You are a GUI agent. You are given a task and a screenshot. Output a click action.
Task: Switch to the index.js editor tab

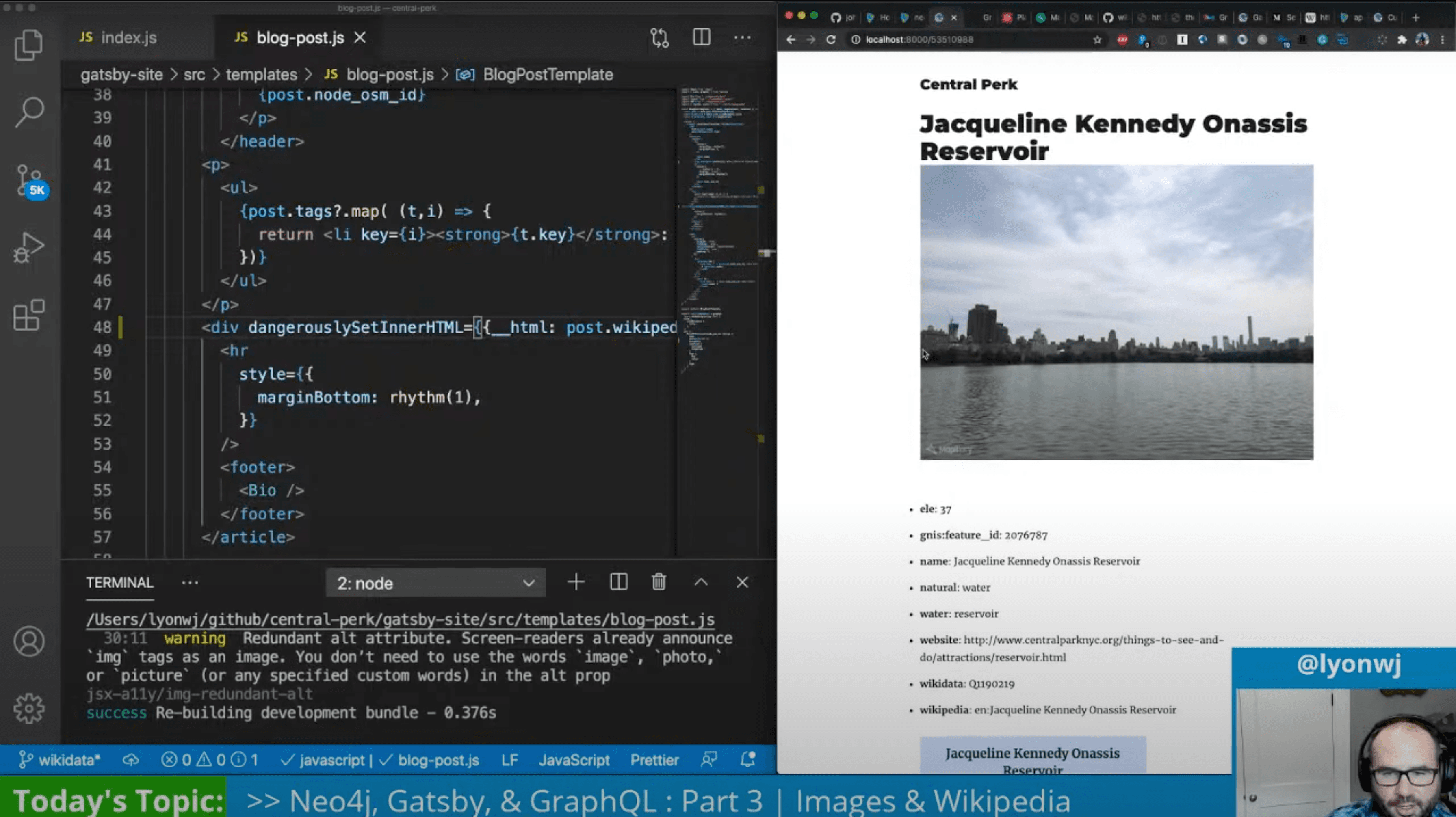click(x=119, y=38)
